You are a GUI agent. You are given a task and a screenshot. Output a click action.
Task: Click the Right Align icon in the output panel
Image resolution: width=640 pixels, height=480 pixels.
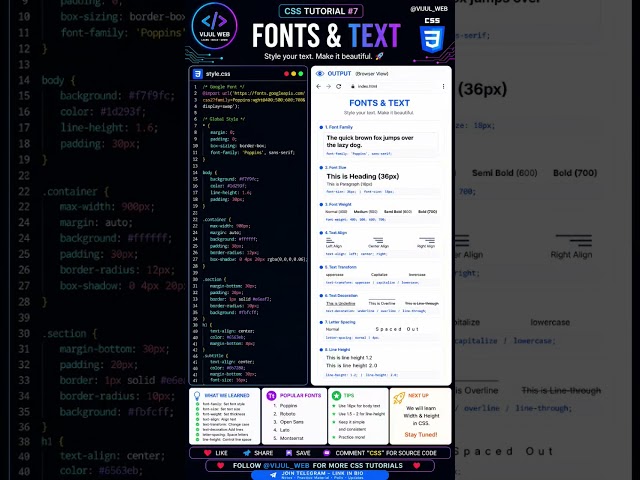[x=427, y=240]
